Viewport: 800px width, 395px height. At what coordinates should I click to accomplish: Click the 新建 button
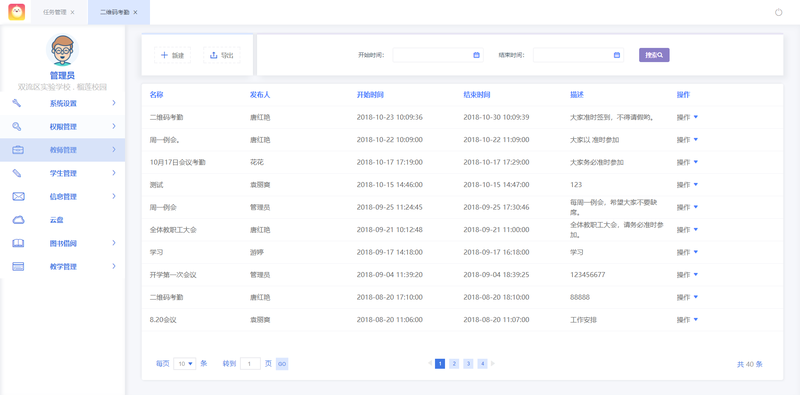172,55
